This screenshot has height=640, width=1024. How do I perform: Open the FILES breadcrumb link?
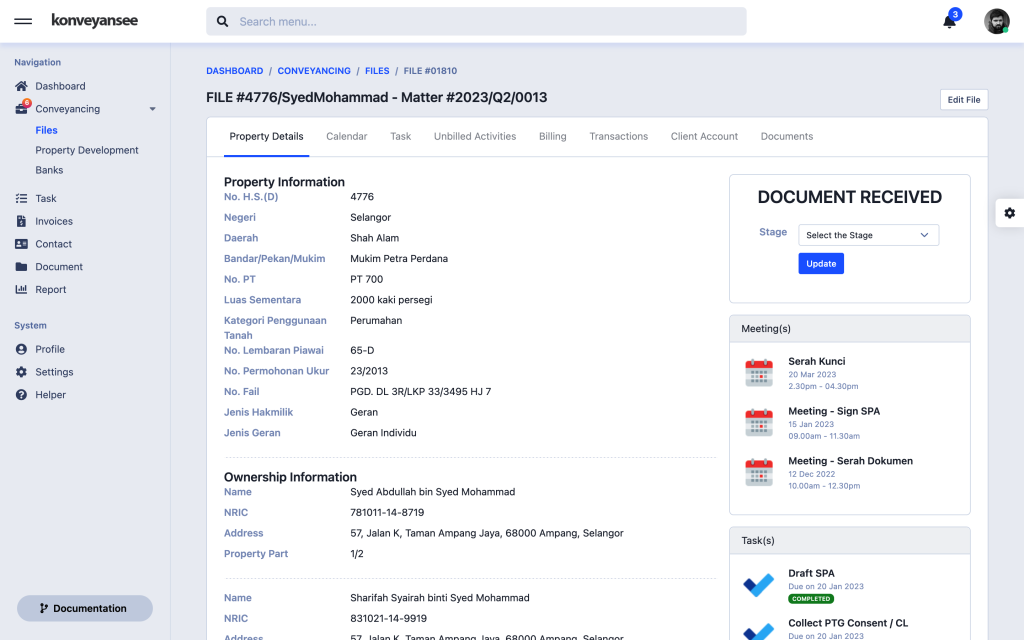tap(377, 70)
